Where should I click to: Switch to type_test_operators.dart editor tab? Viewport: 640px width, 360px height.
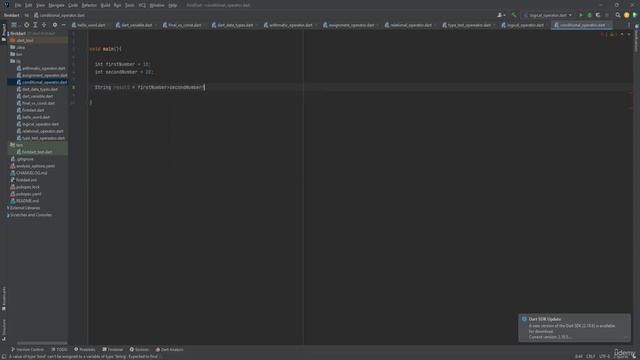[x=469, y=25]
